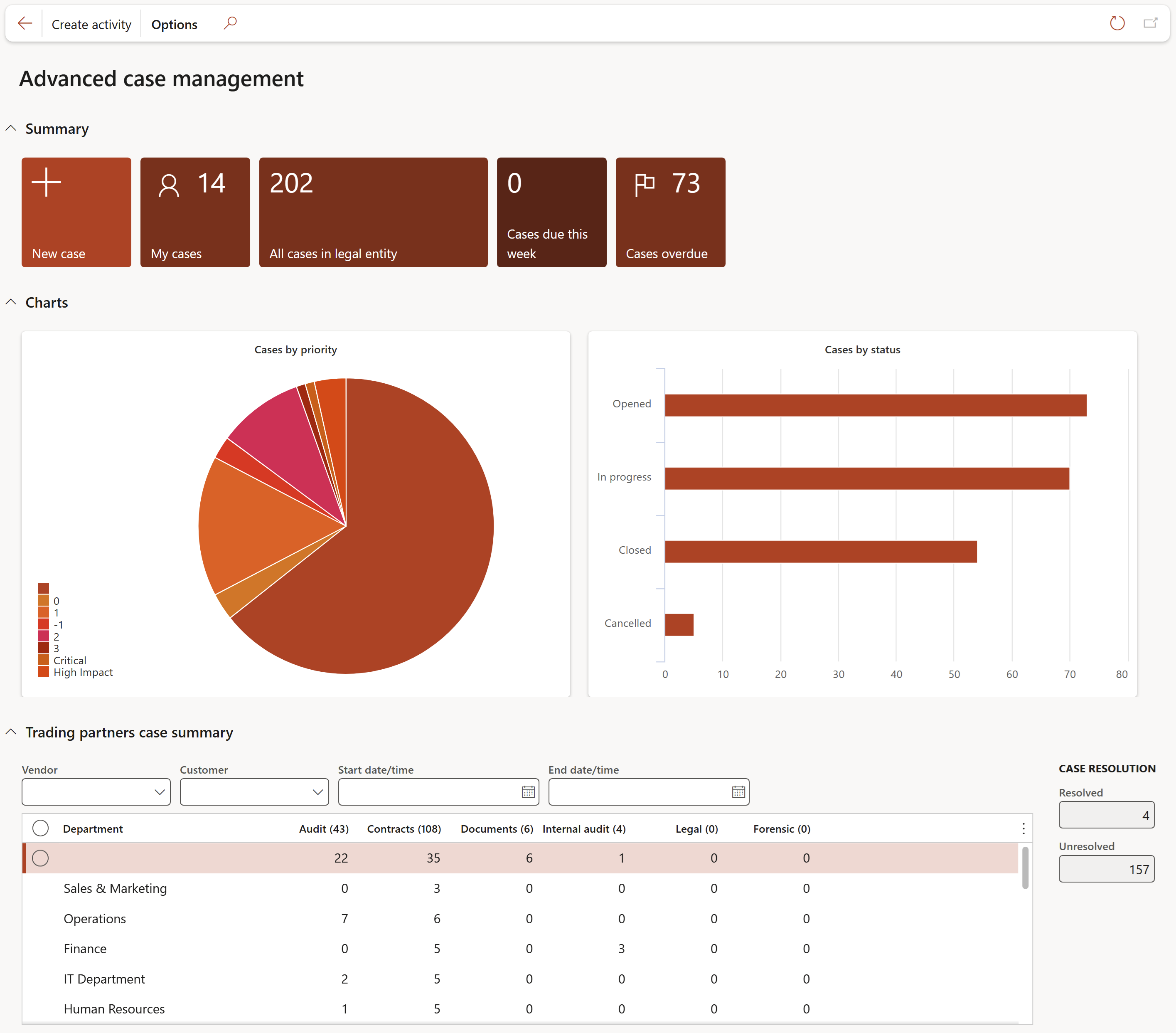
Task: Select Human Resources row
Action: pos(520,1009)
